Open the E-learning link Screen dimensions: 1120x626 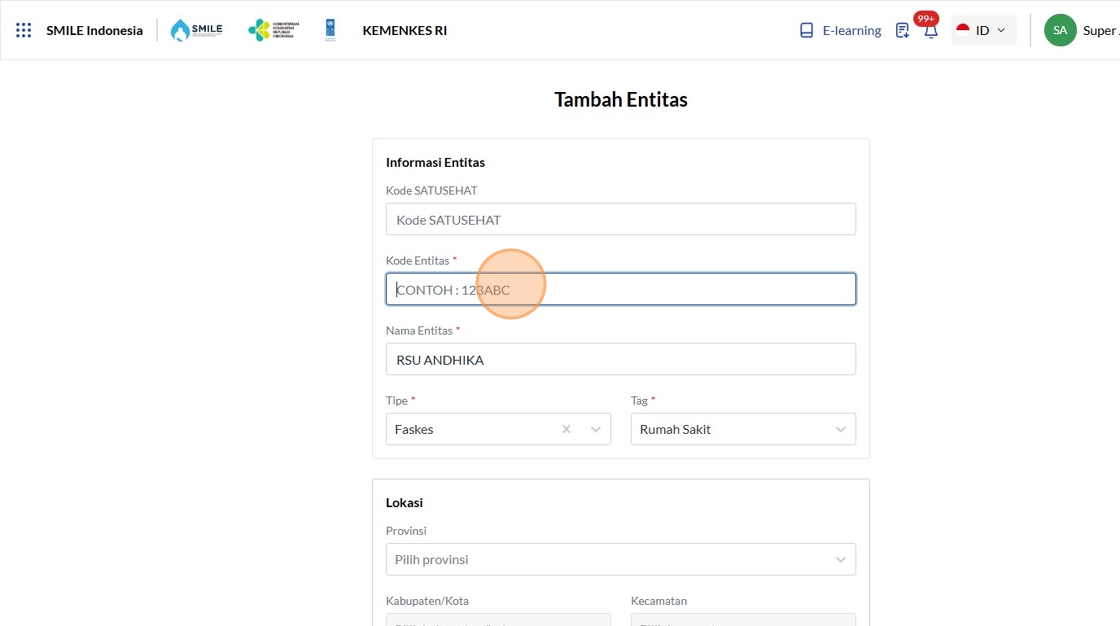tap(851, 30)
